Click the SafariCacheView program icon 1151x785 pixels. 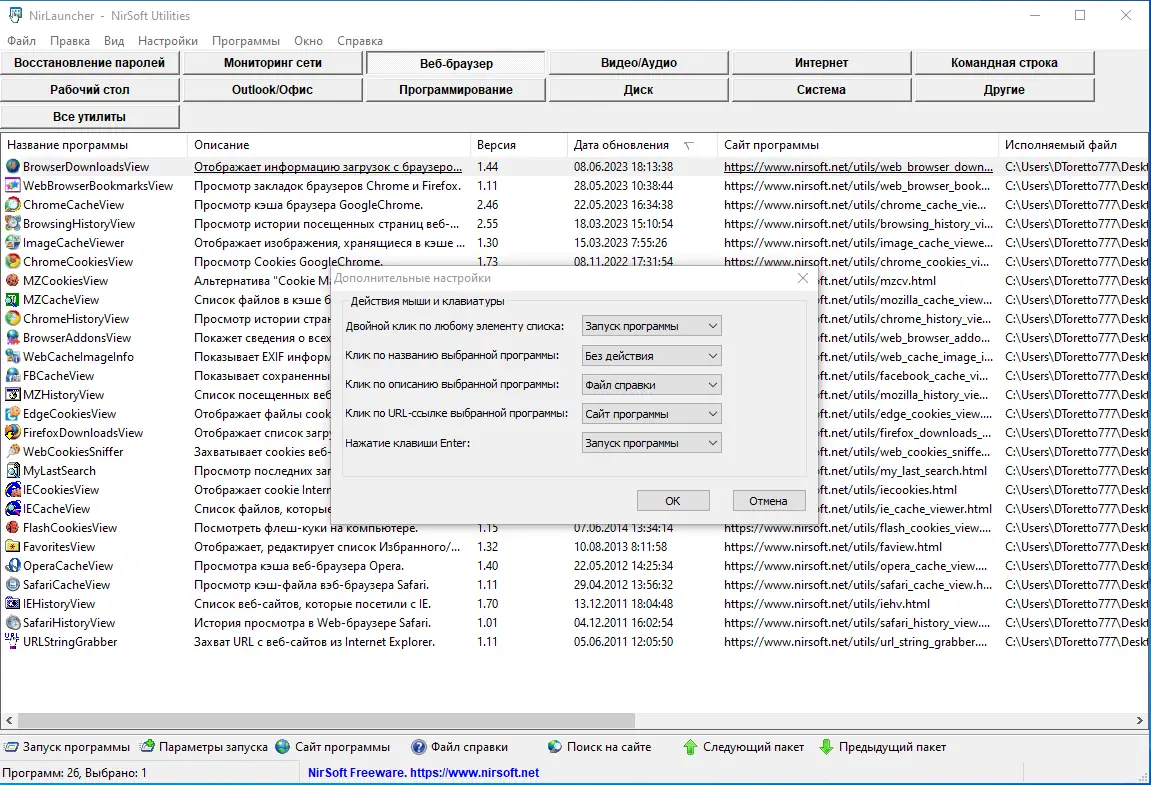[12, 585]
